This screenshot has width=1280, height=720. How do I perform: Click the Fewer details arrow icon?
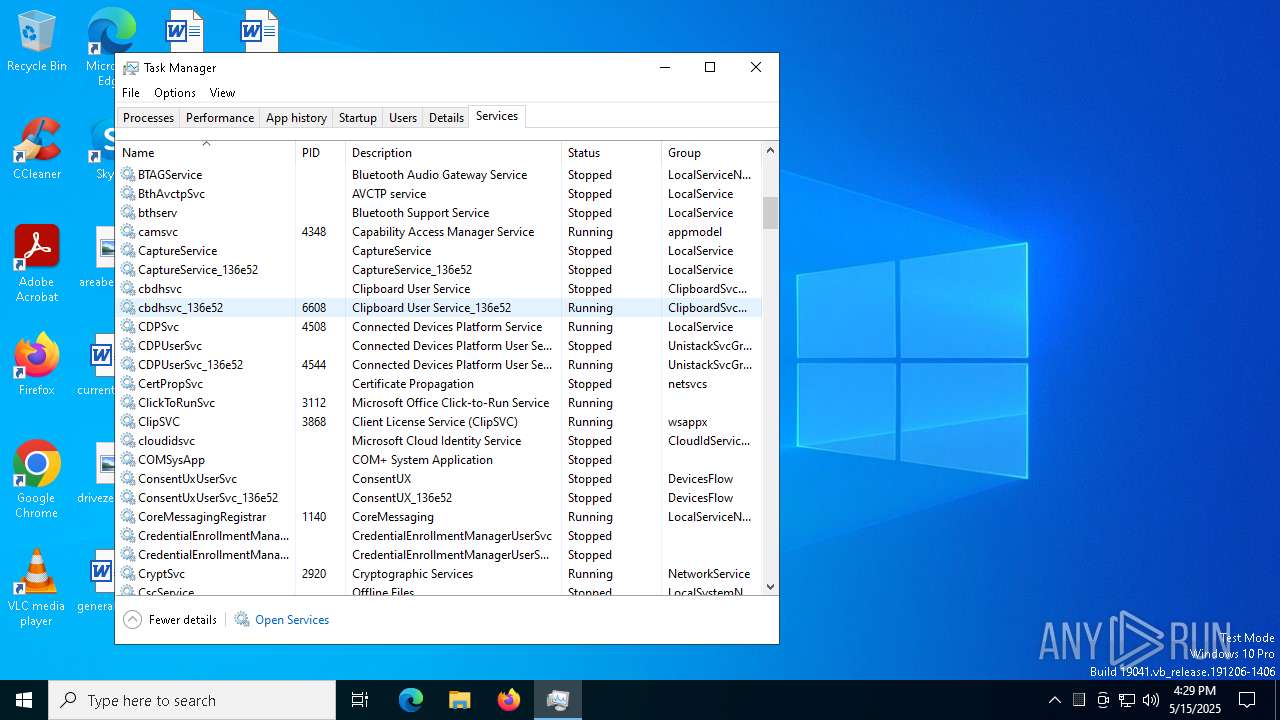coord(132,619)
